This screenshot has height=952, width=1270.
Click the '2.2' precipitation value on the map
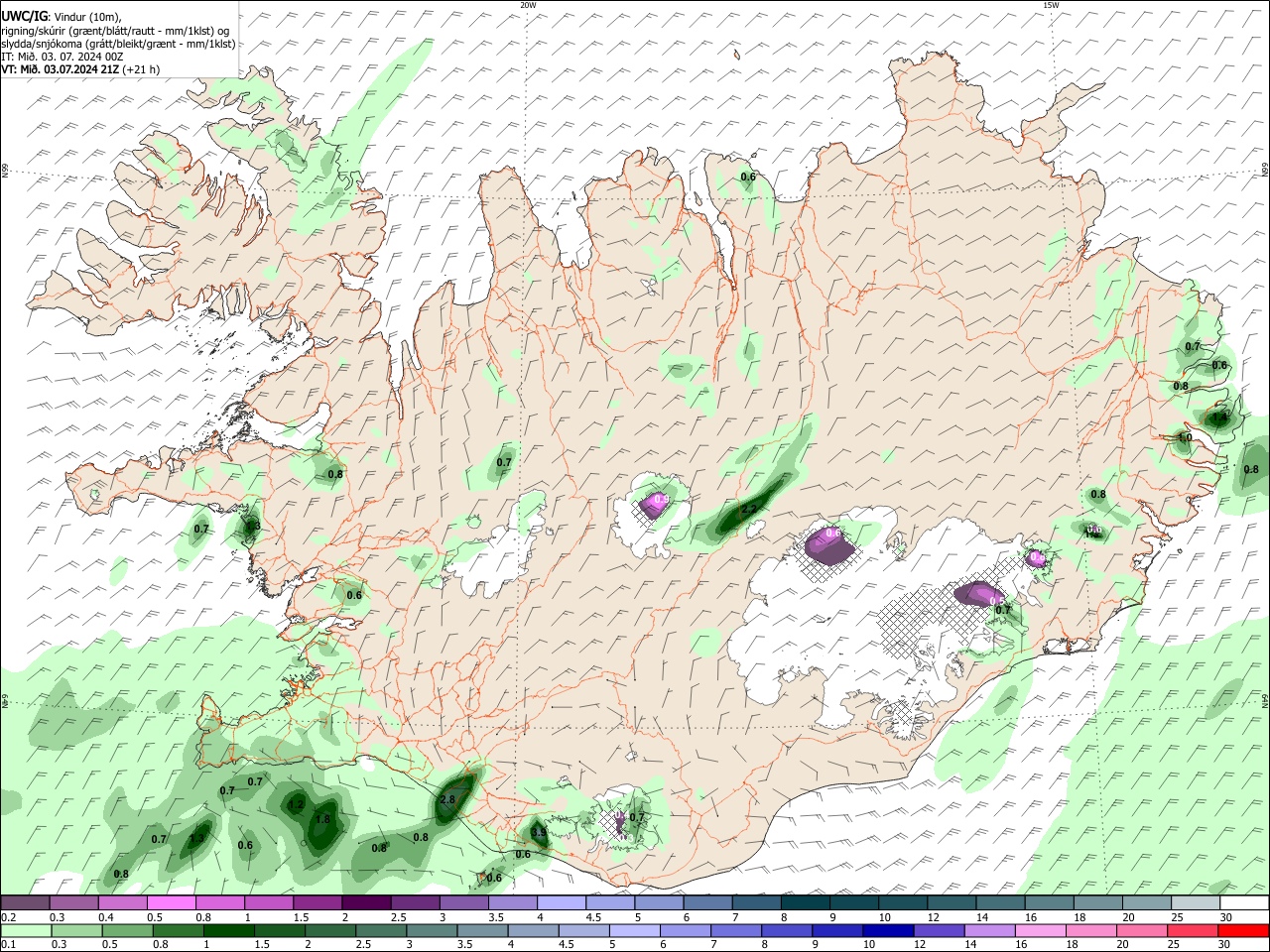tap(749, 510)
